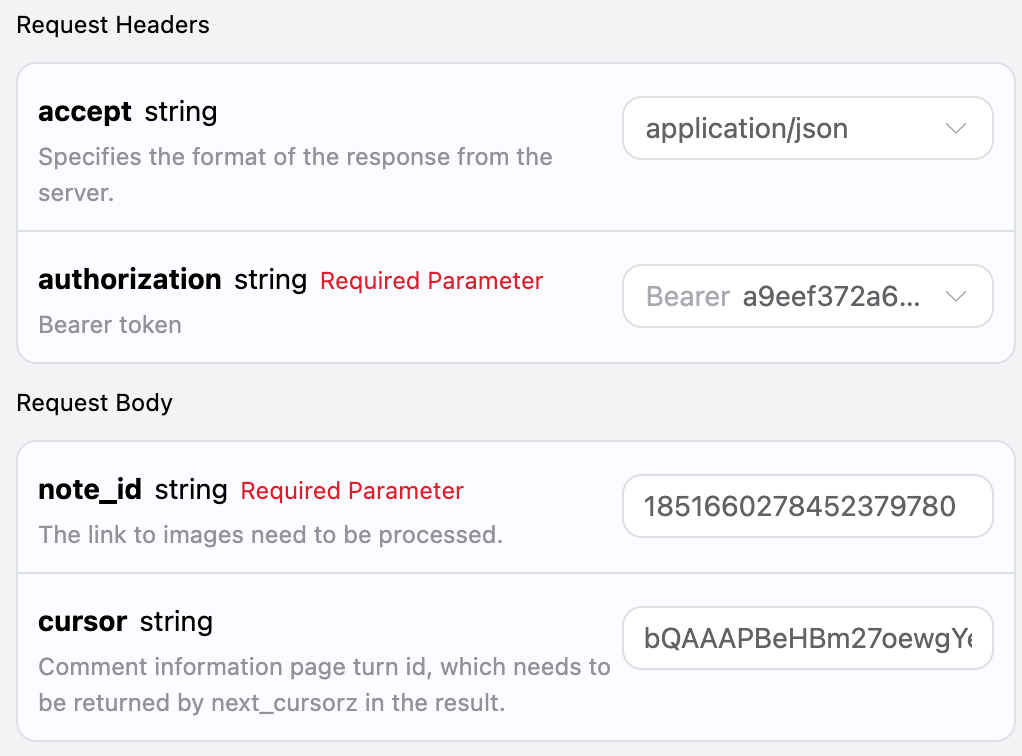Click the Request Body section heading

coord(95,403)
